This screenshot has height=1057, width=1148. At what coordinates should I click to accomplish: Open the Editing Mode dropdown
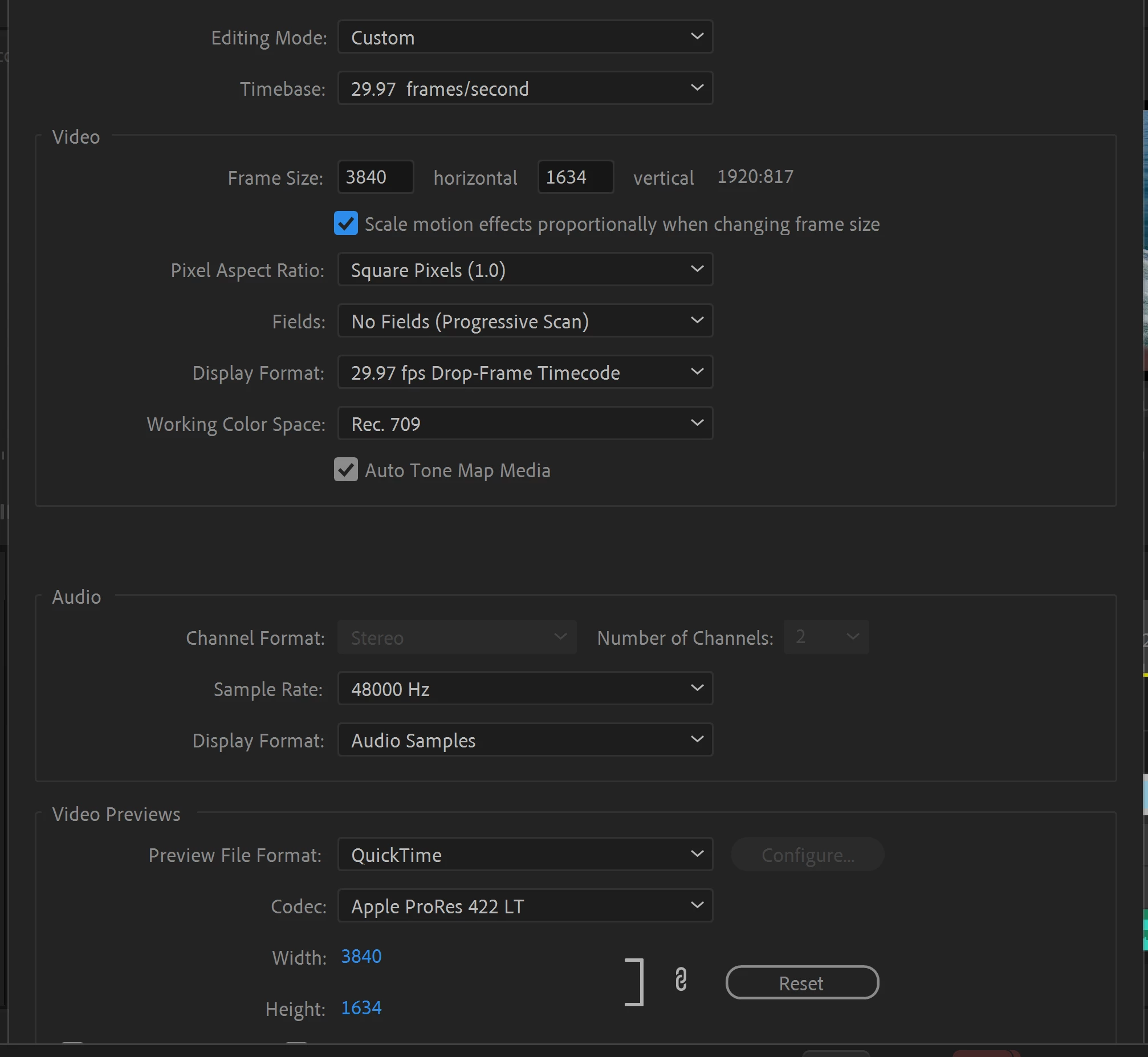coord(525,37)
